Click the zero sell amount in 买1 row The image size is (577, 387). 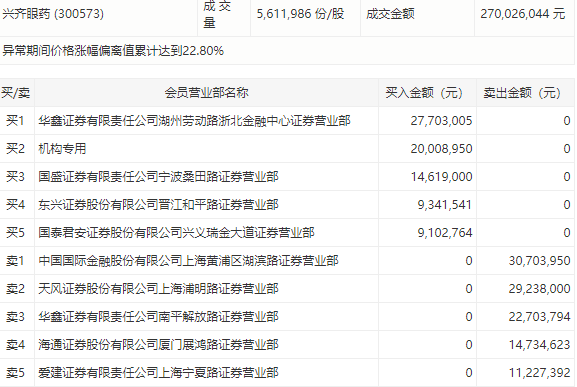point(567,121)
